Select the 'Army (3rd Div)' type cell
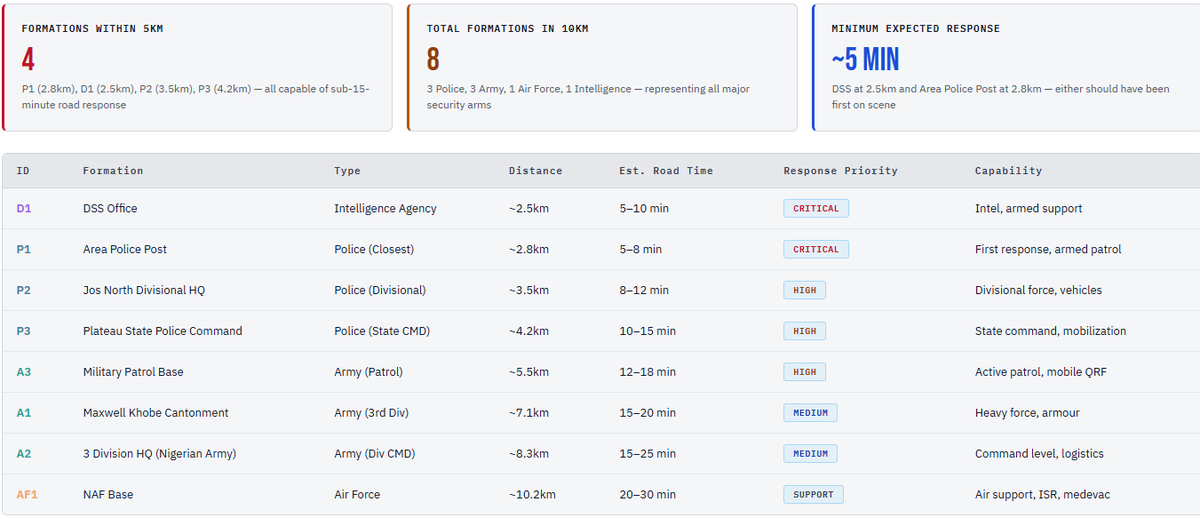The width and height of the screenshot is (1200, 518). [x=371, y=413]
